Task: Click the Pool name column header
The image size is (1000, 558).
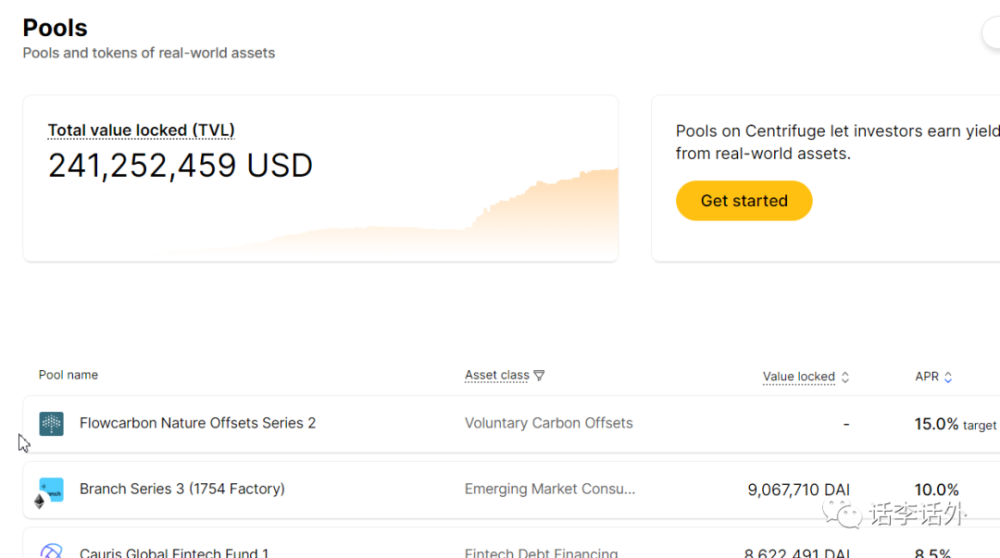Action: (x=68, y=375)
